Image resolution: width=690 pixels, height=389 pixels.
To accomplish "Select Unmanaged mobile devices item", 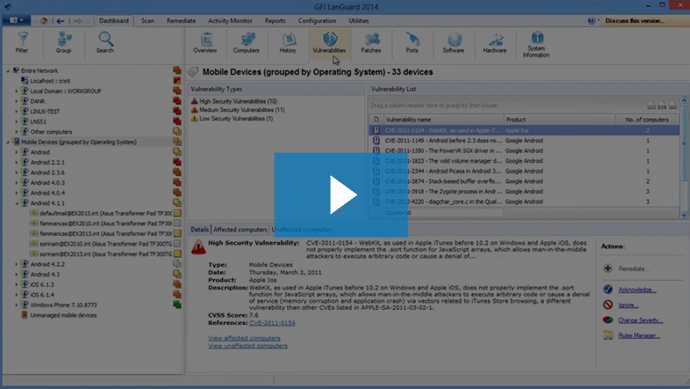I will point(63,315).
